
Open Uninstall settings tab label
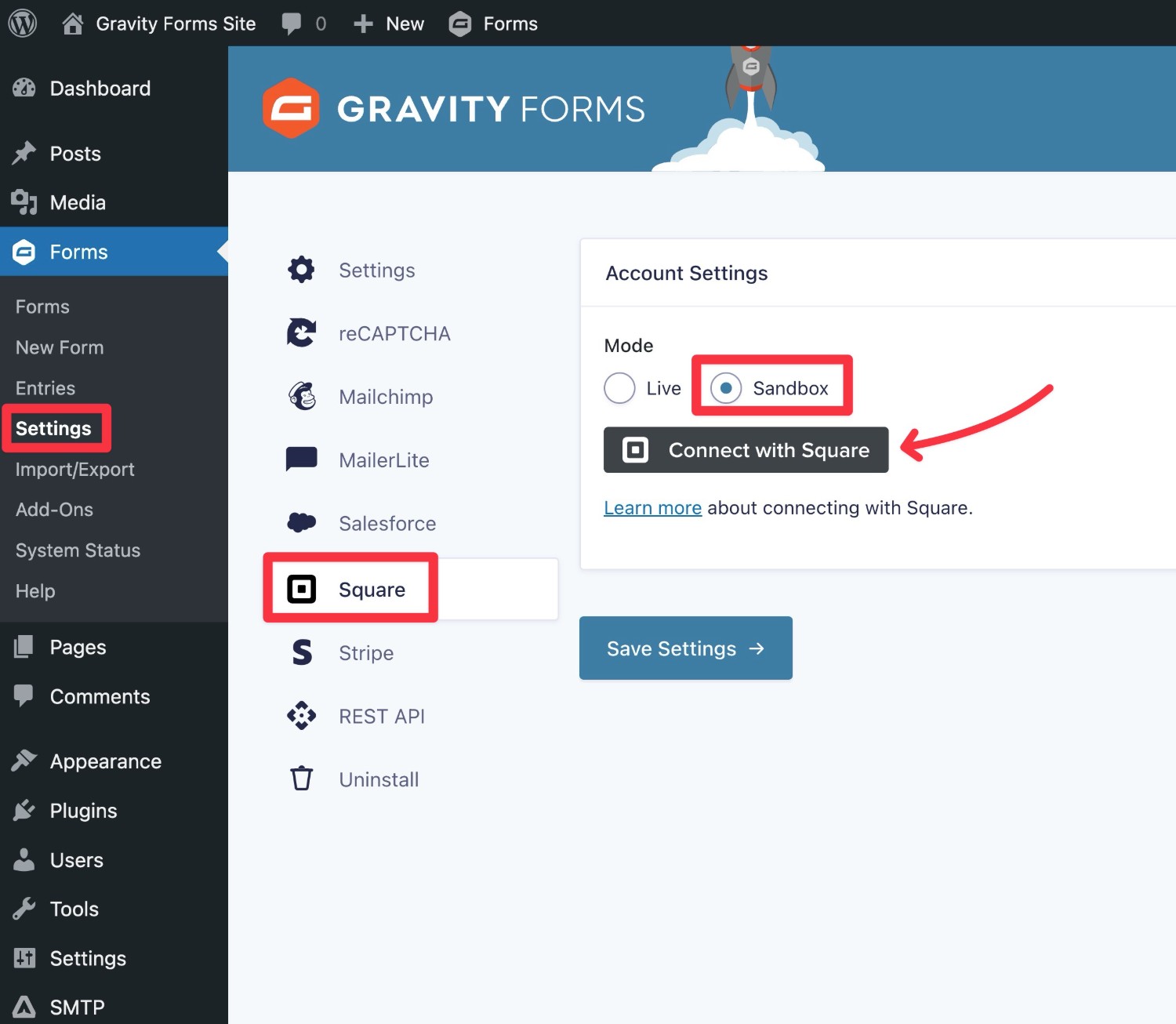coord(379,779)
